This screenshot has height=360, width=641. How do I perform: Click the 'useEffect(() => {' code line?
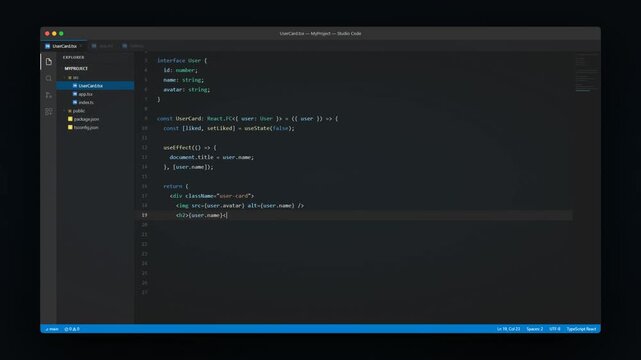(190, 148)
